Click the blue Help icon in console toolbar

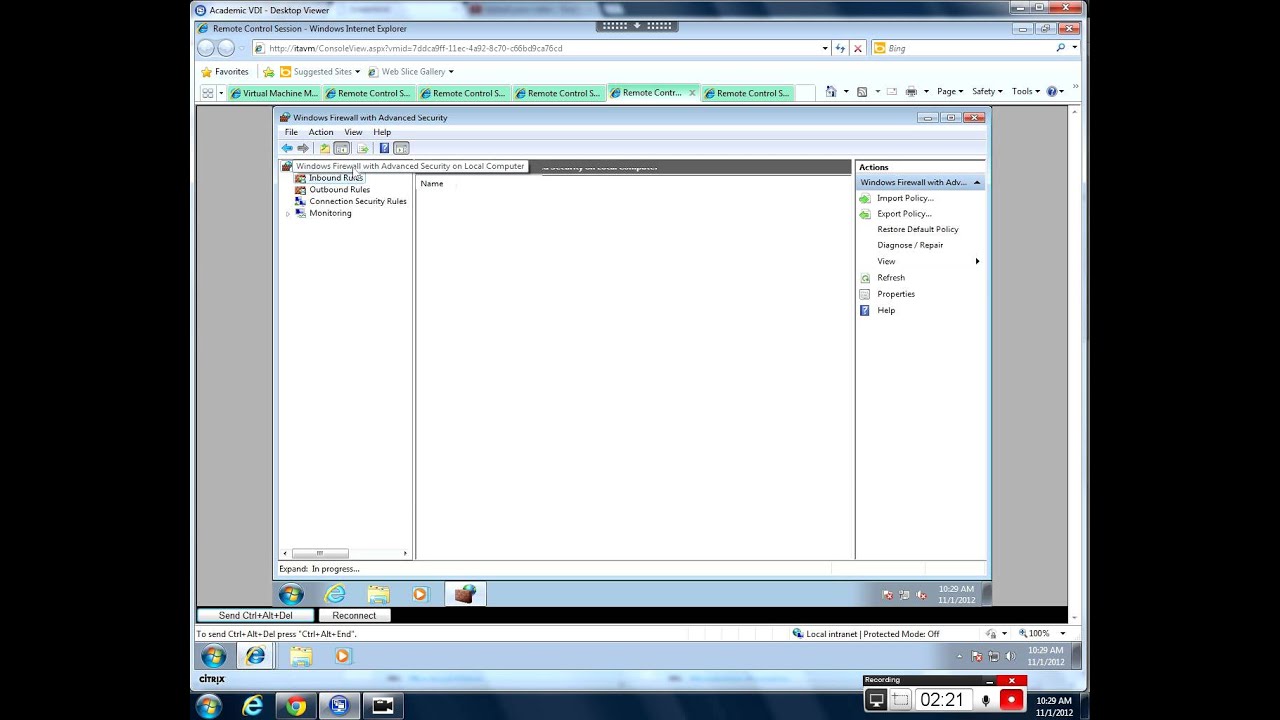tap(384, 148)
